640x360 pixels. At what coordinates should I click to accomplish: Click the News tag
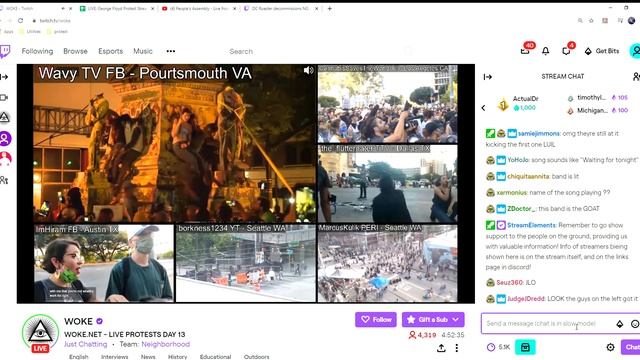[148, 357]
